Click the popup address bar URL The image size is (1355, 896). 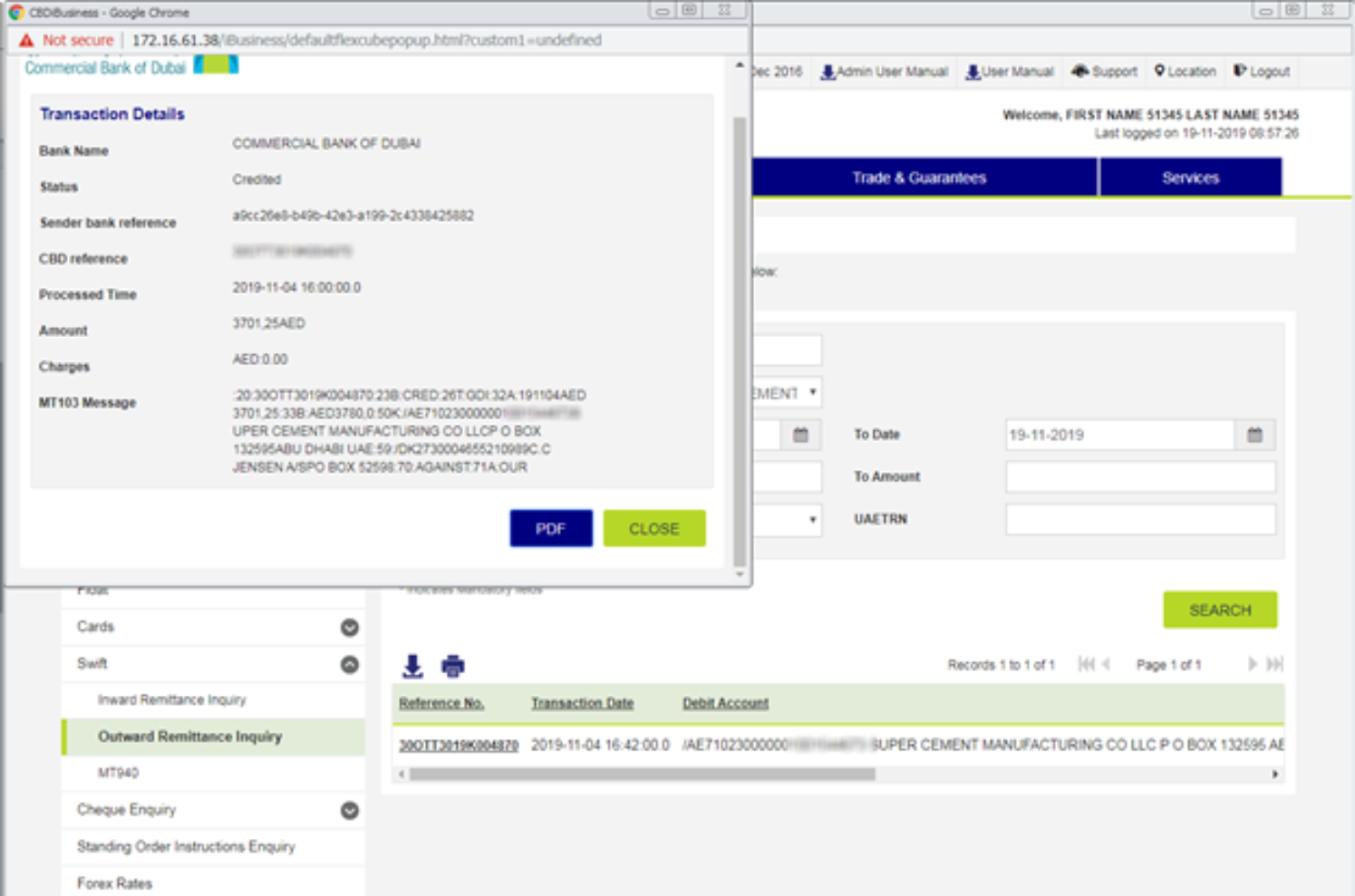tap(366, 40)
